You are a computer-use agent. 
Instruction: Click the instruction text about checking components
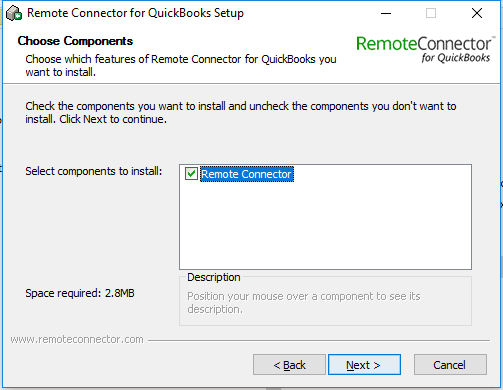pyautogui.click(x=241, y=112)
